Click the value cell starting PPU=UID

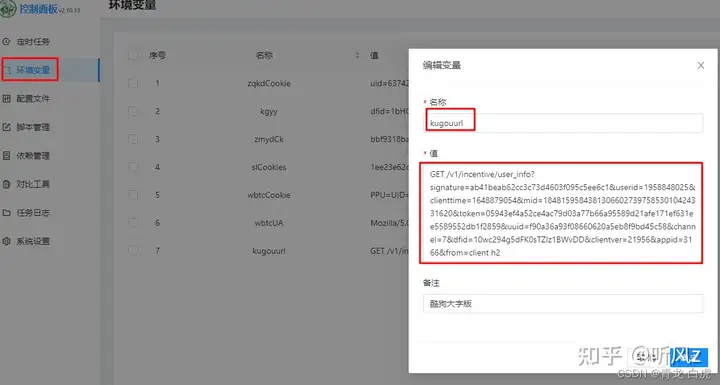point(389,195)
